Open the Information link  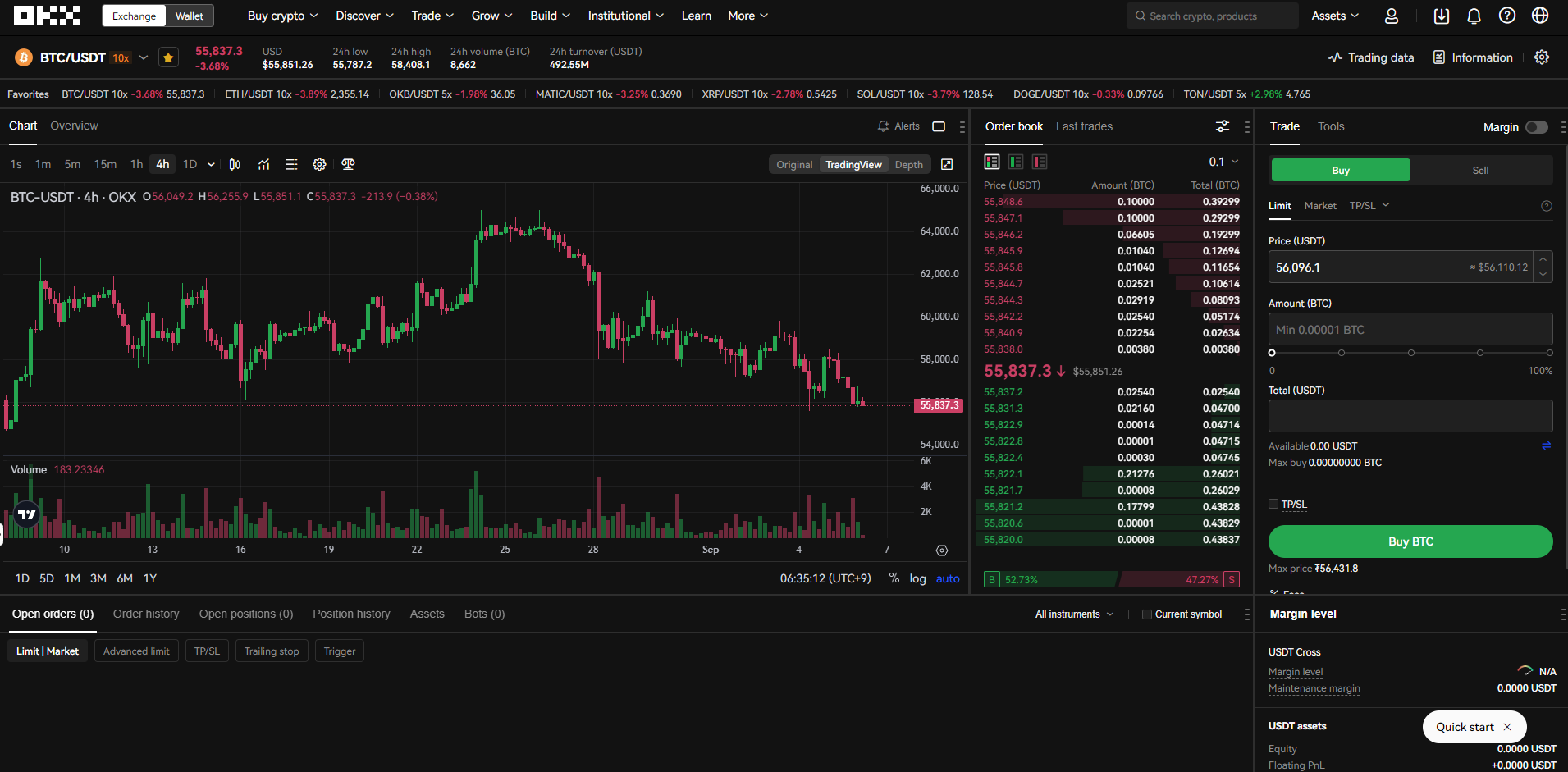click(x=1473, y=57)
